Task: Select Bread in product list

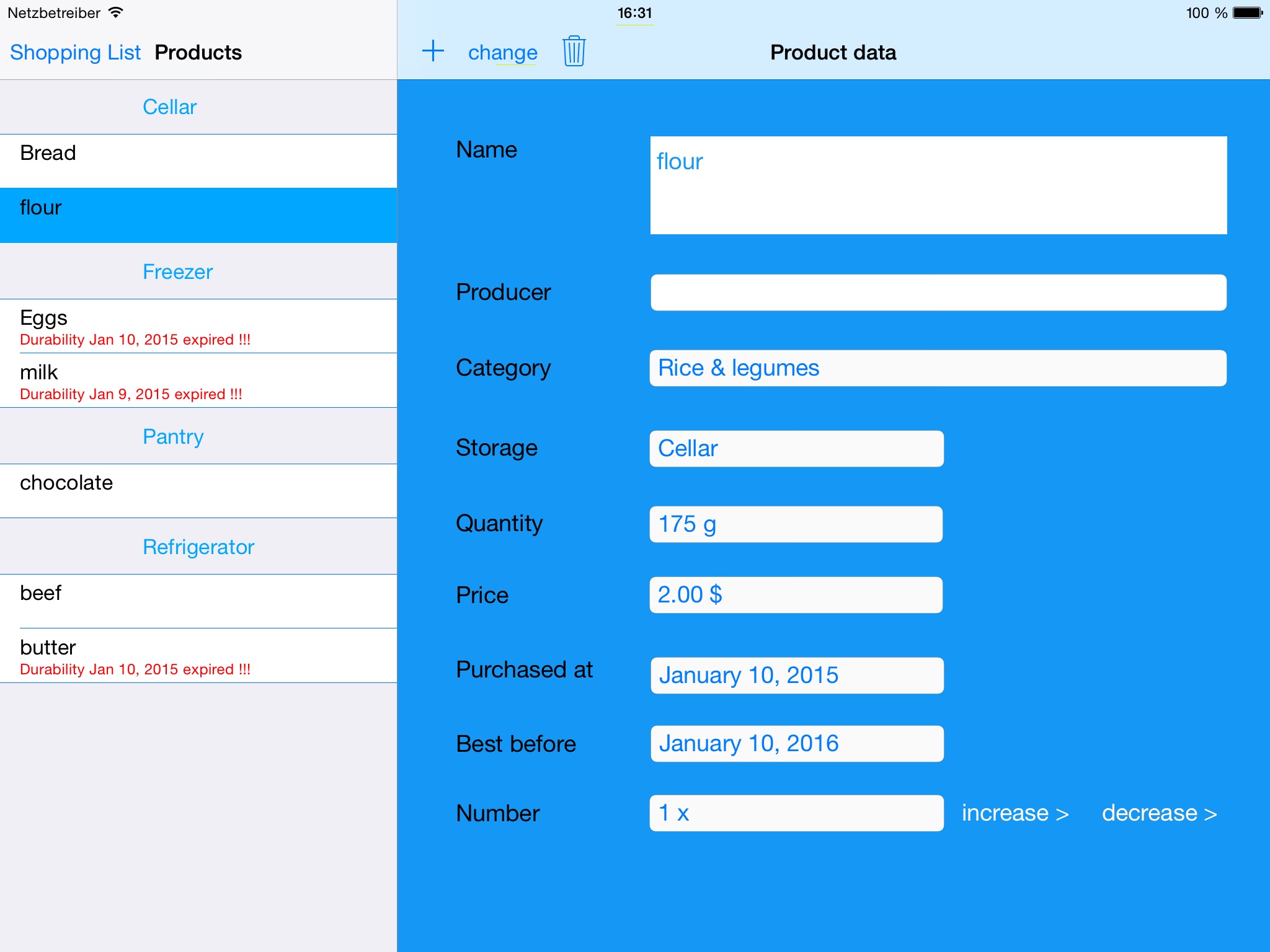Action: click(x=198, y=161)
